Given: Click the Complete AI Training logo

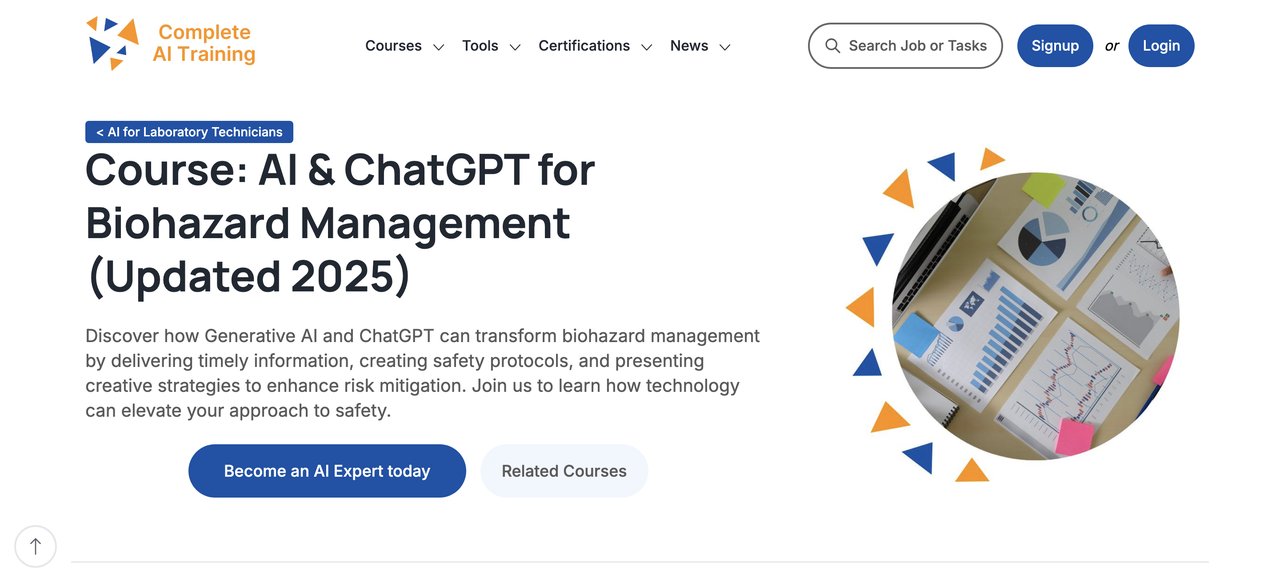Looking at the screenshot, I should pos(171,44).
